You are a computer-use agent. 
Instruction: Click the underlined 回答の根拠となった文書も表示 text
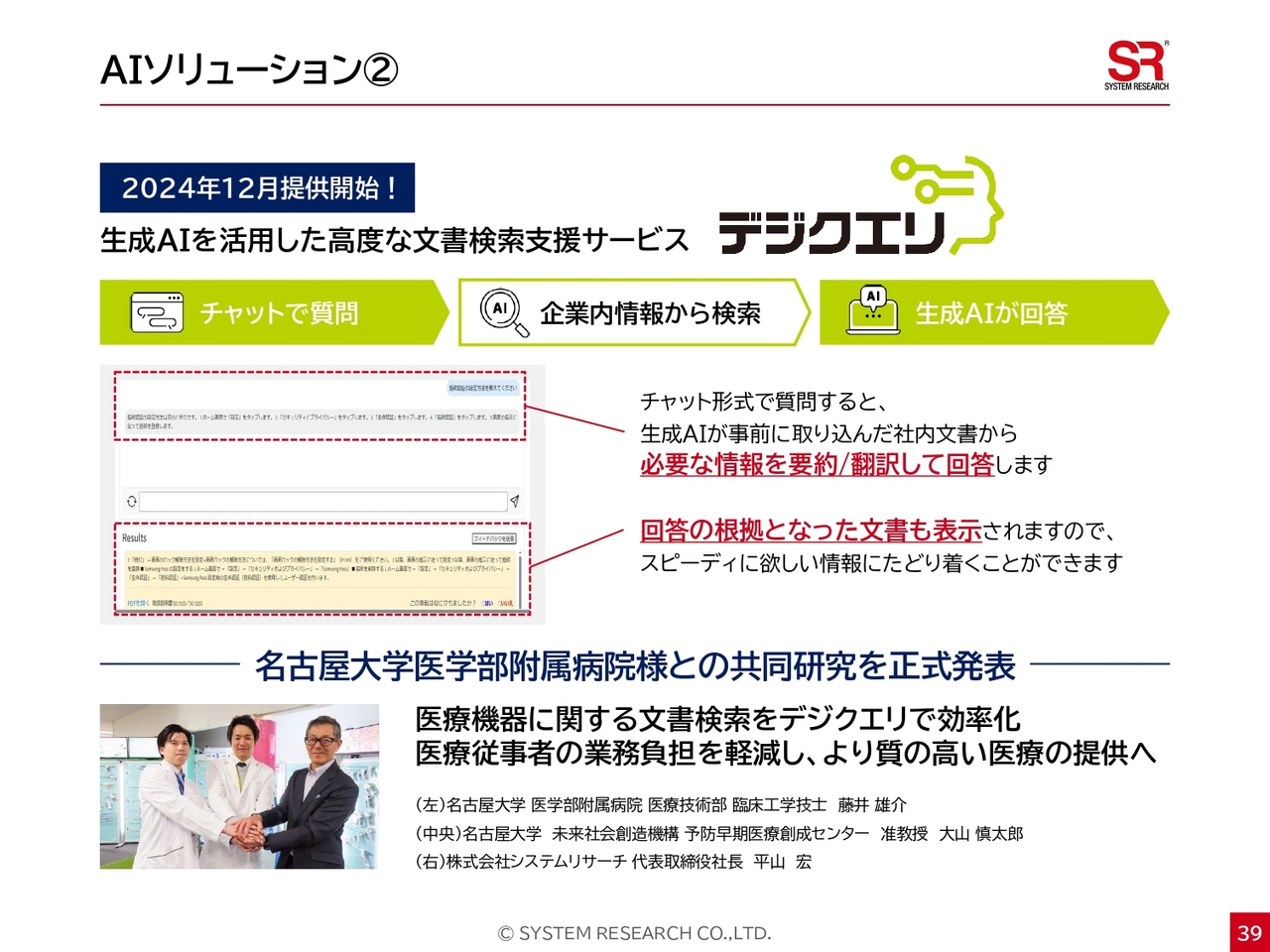click(x=811, y=531)
